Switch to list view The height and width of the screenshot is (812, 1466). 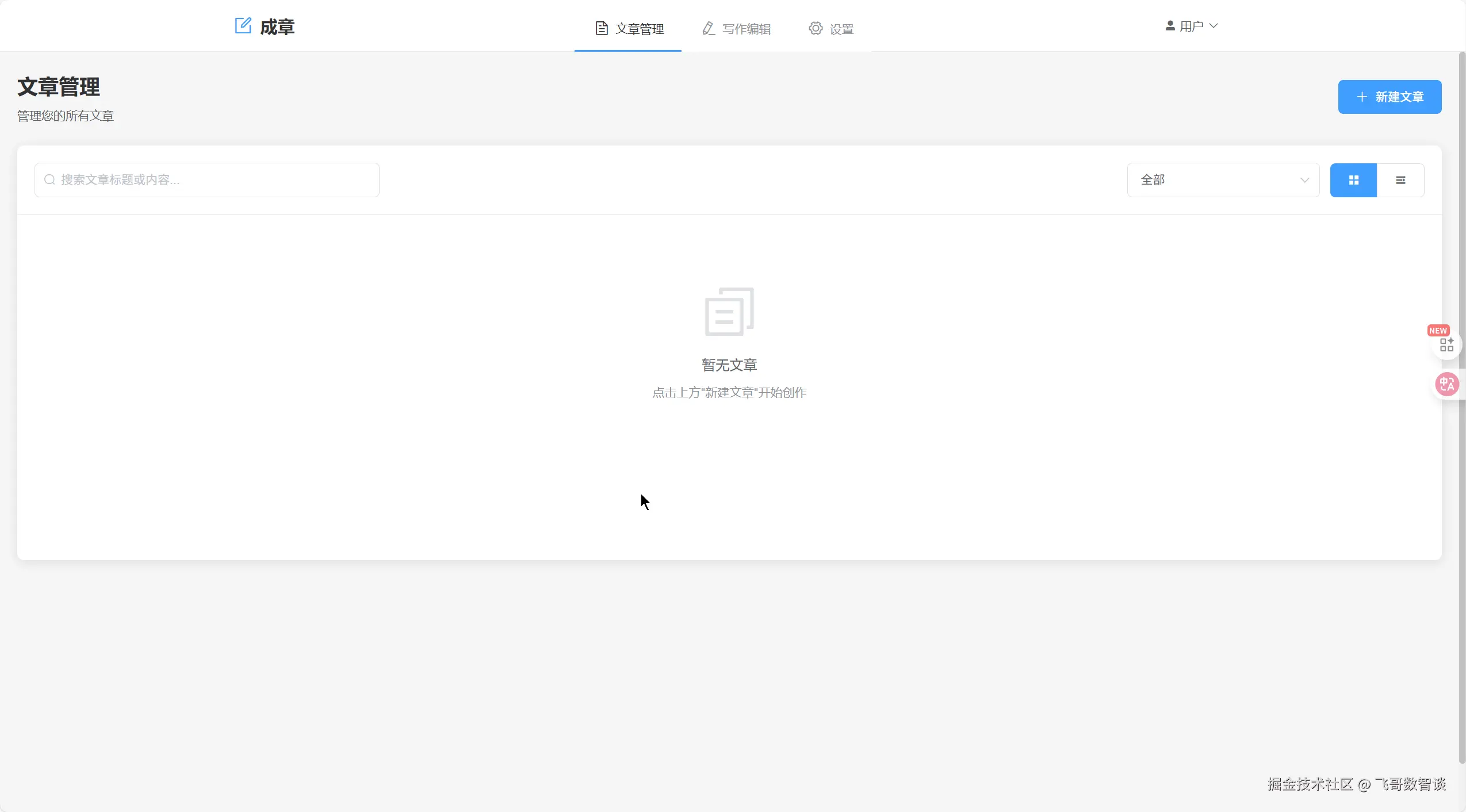pyautogui.click(x=1400, y=181)
